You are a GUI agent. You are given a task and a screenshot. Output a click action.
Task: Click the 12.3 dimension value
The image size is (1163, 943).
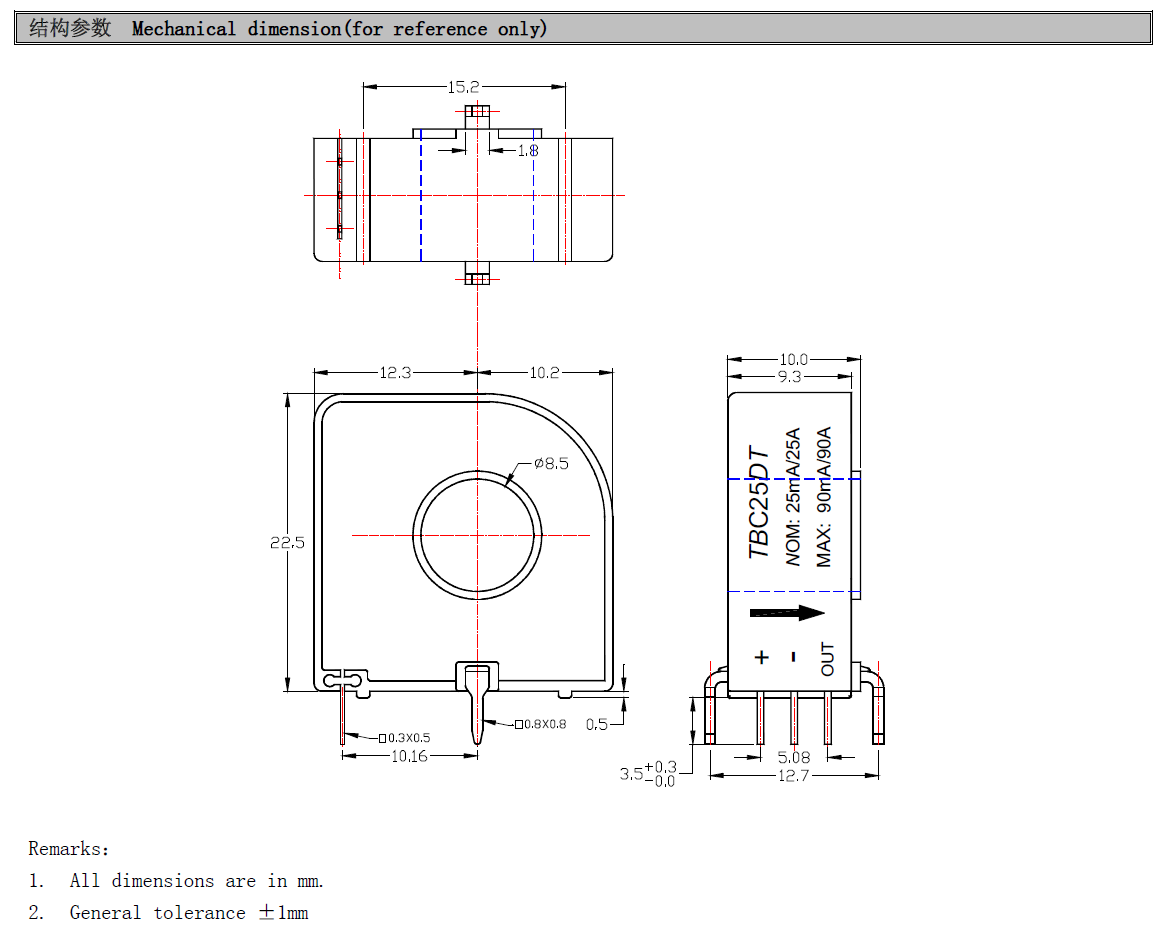[x=395, y=373]
